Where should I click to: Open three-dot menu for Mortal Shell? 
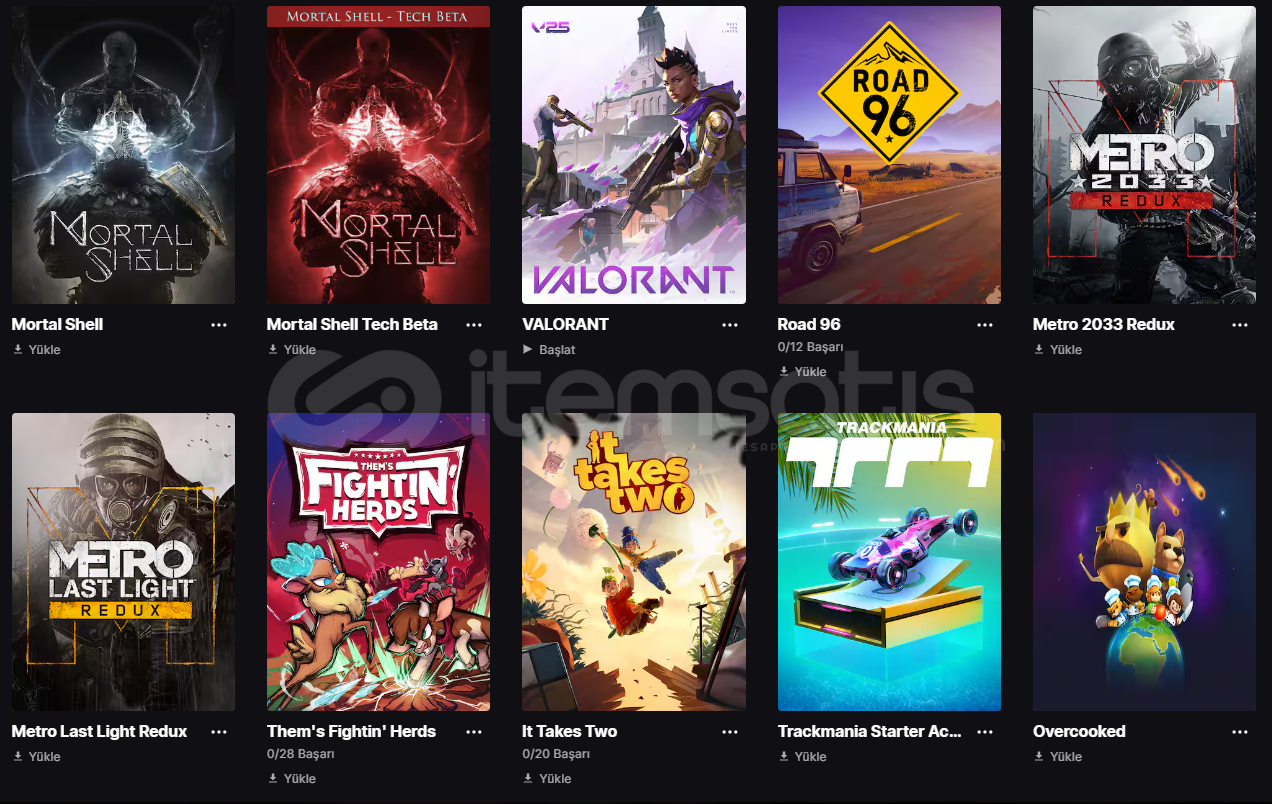219,325
